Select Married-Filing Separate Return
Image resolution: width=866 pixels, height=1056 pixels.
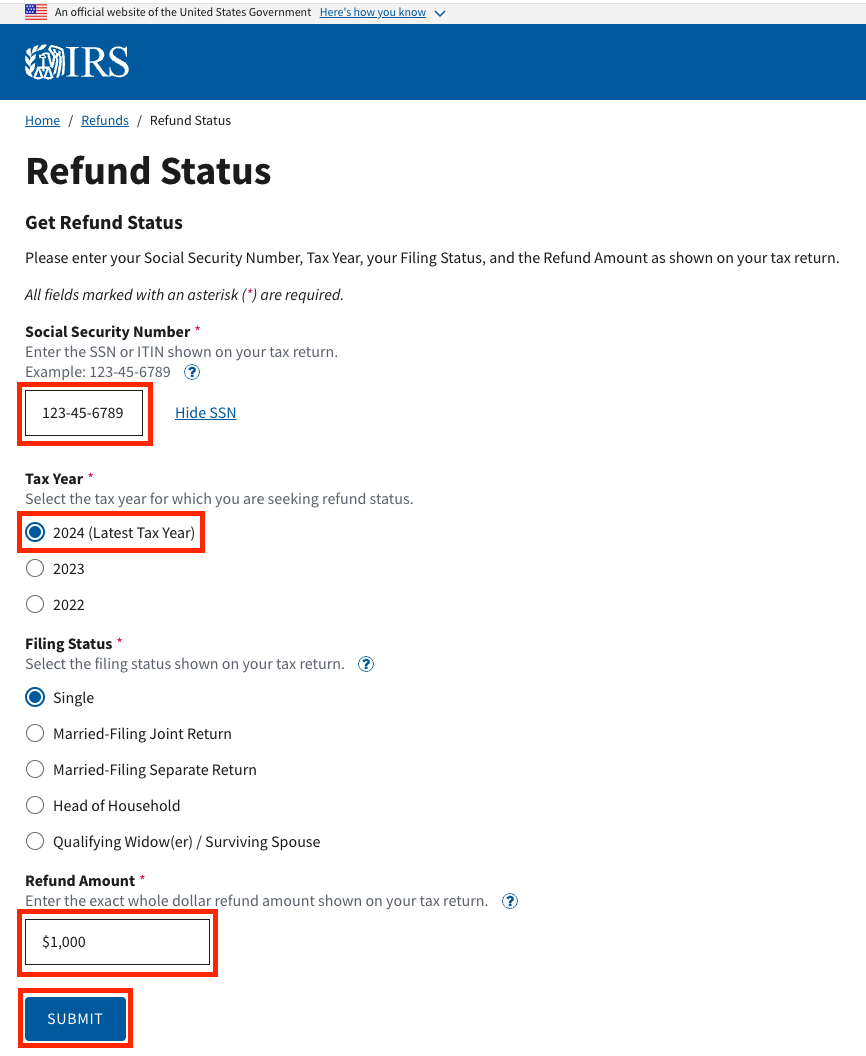click(x=35, y=770)
